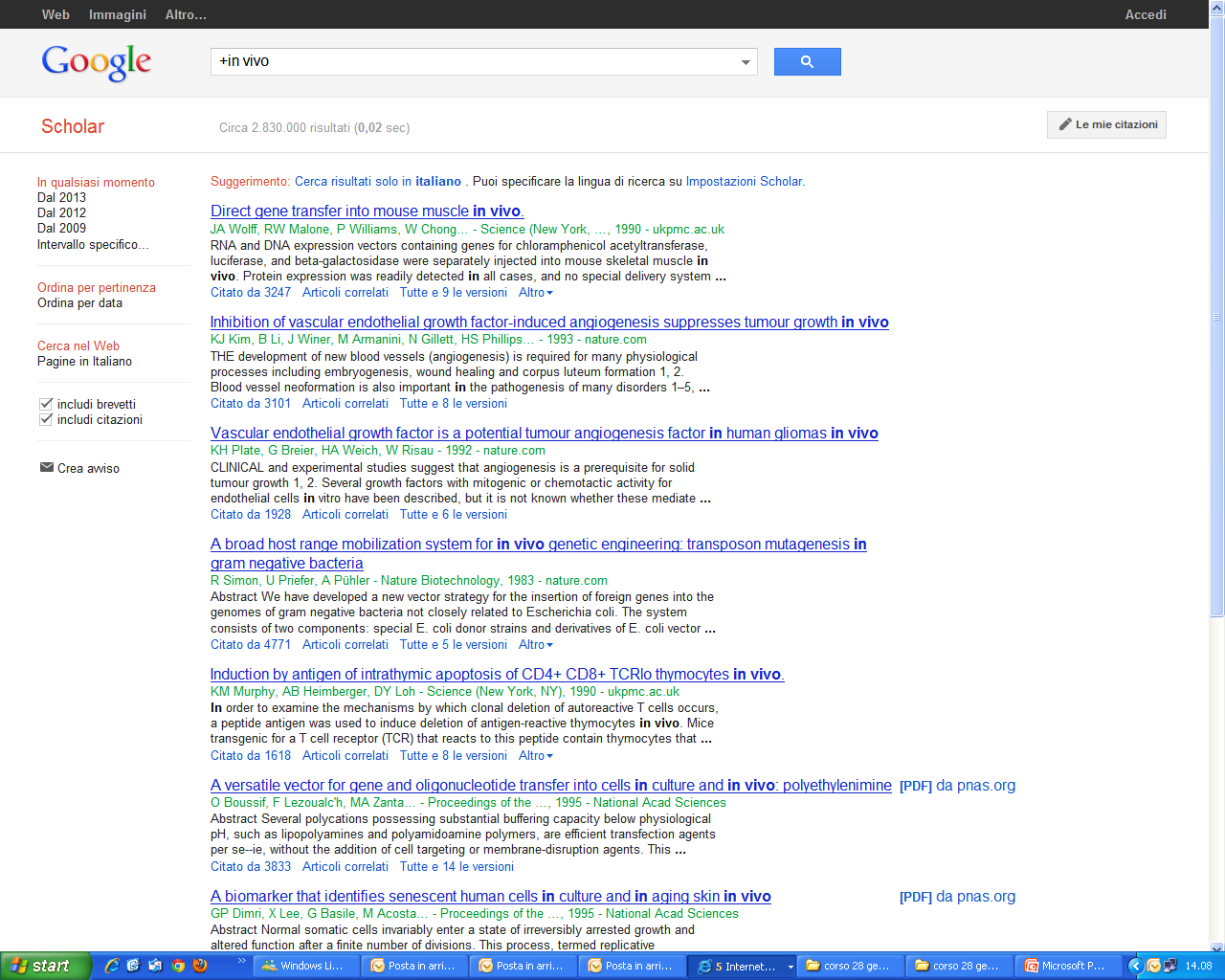Click the blue magnifier search button
1225x980 pixels.
tap(807, 61)
